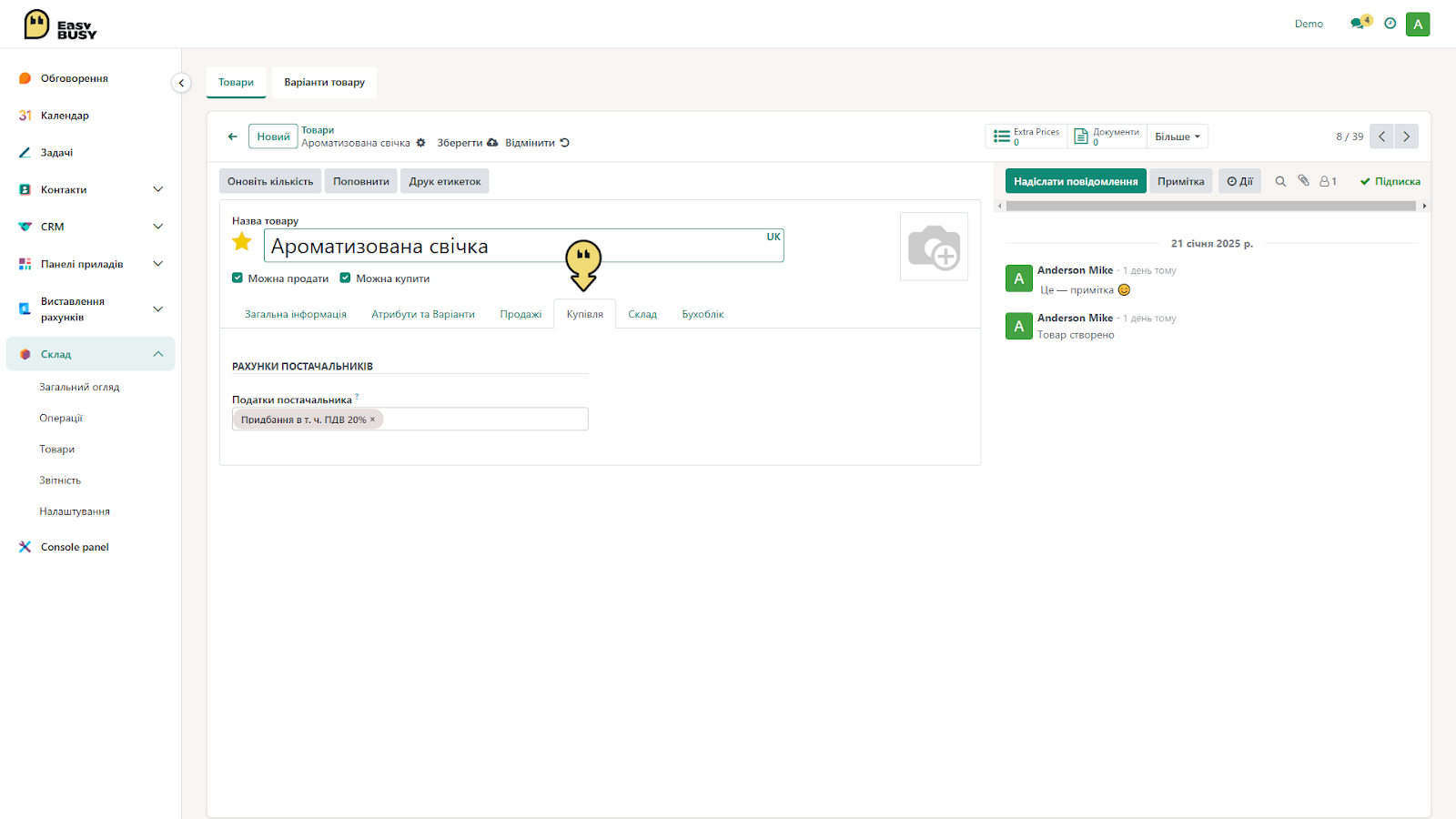Open the Більше dropdown
The image size is (1456, 819).
[1178, 136]
